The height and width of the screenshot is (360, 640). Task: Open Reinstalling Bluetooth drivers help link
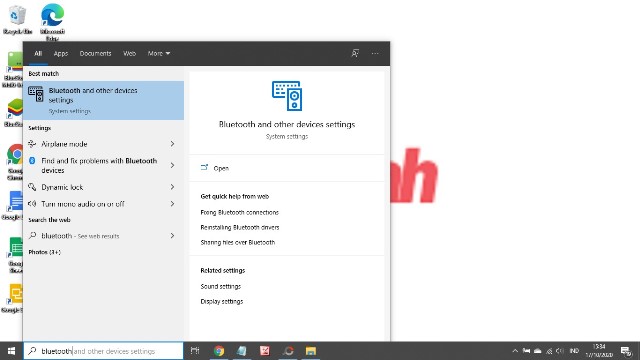(240, 227)
